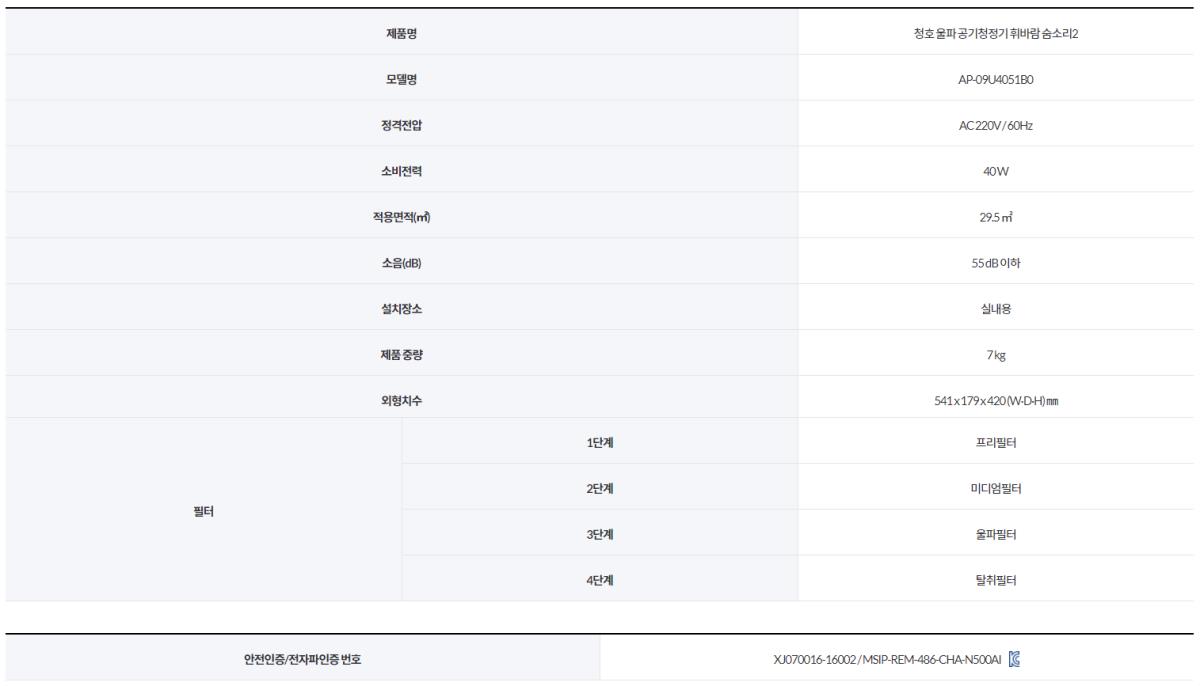This screenshot has height=686, width=1200.
Task: Click the 7kg product weight value
Action: (995, 355)
